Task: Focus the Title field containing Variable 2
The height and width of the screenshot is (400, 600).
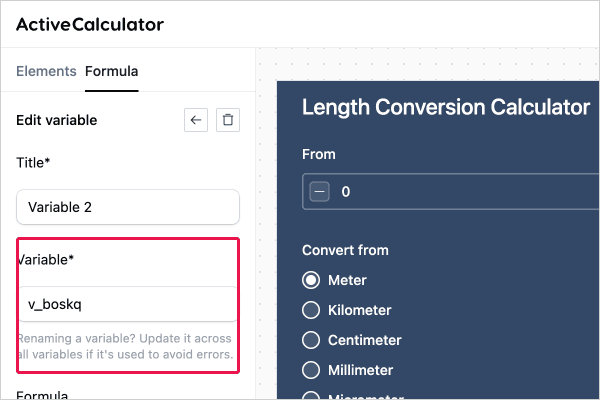Action: 128,207
